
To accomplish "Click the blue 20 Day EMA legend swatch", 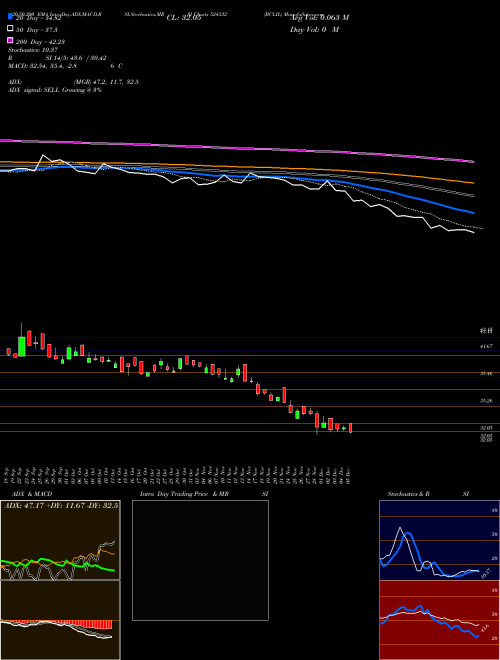I will (x=10, y=16).
